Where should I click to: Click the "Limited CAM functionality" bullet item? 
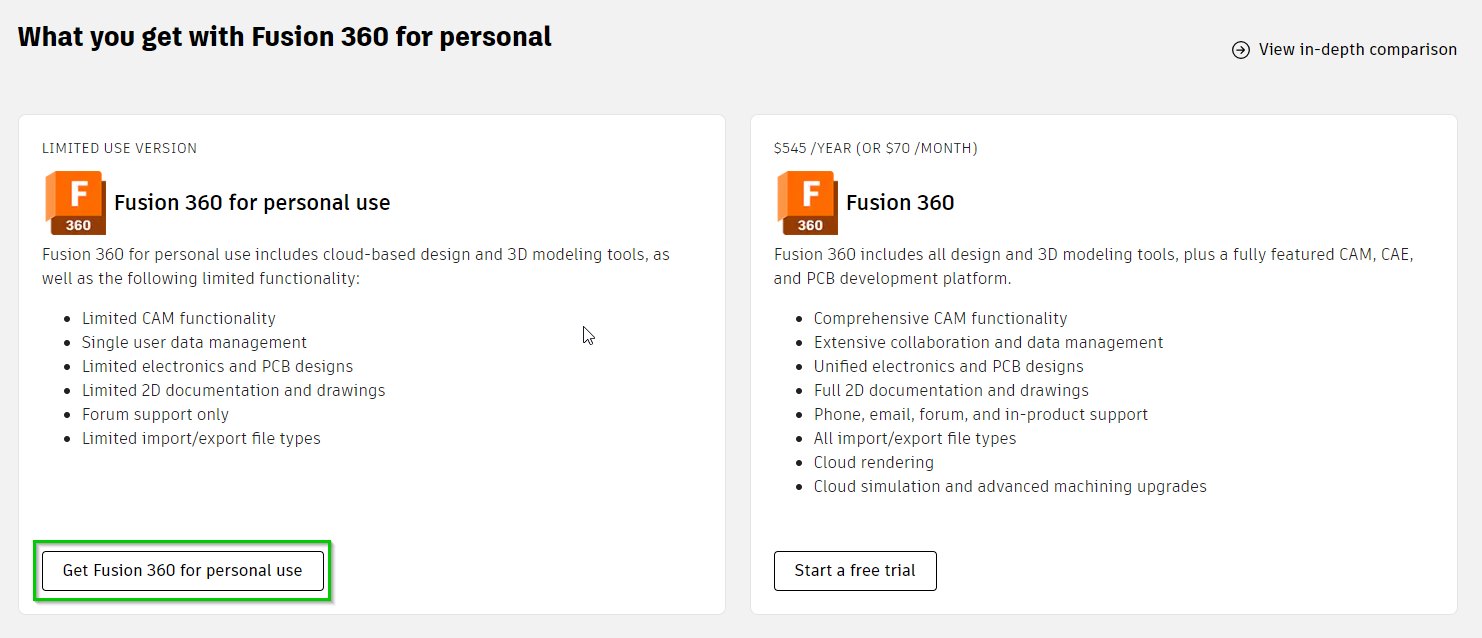179,318
